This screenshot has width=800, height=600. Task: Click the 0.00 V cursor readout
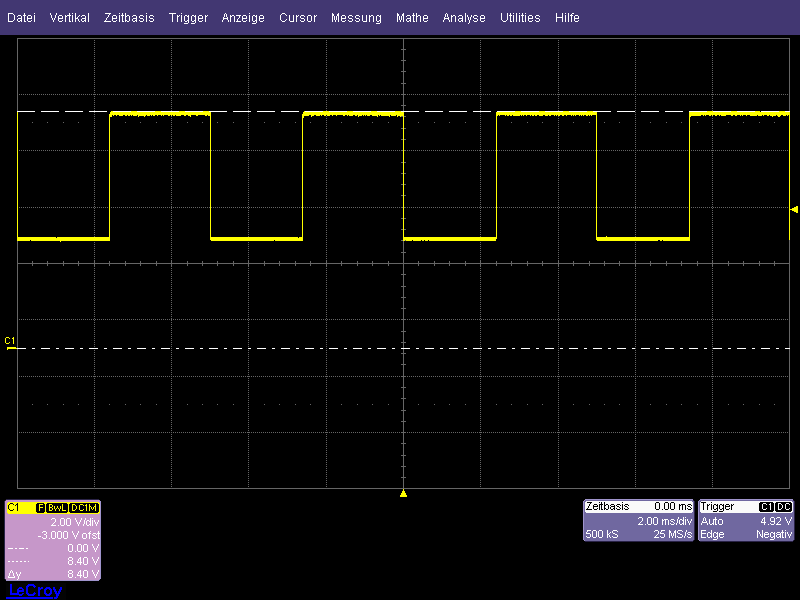click(x=83, y=548)
